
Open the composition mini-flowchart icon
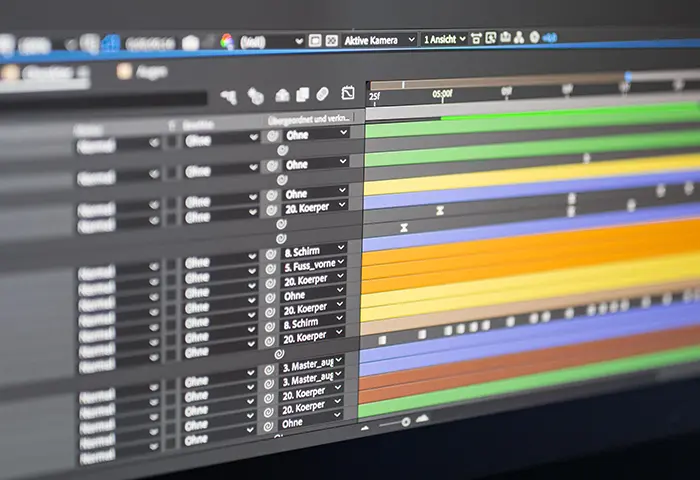(229, 97)
